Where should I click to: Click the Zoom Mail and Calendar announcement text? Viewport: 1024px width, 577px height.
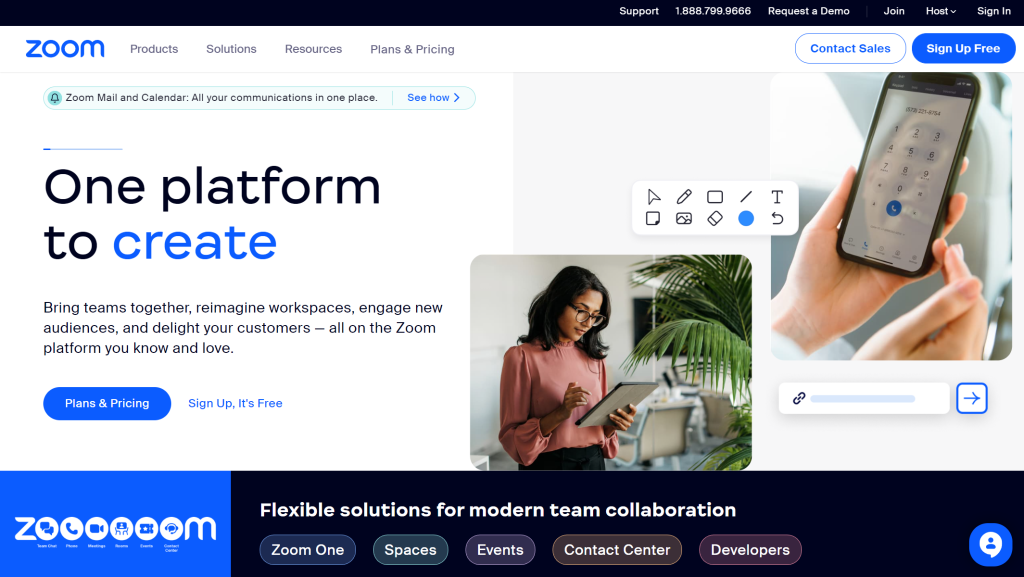221,98
